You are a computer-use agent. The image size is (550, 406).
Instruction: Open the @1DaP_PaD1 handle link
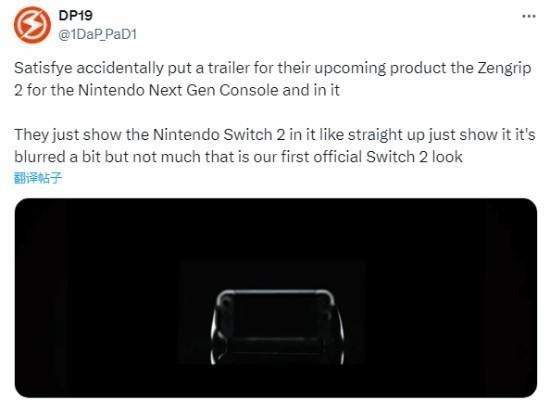[x=97, y=34]
